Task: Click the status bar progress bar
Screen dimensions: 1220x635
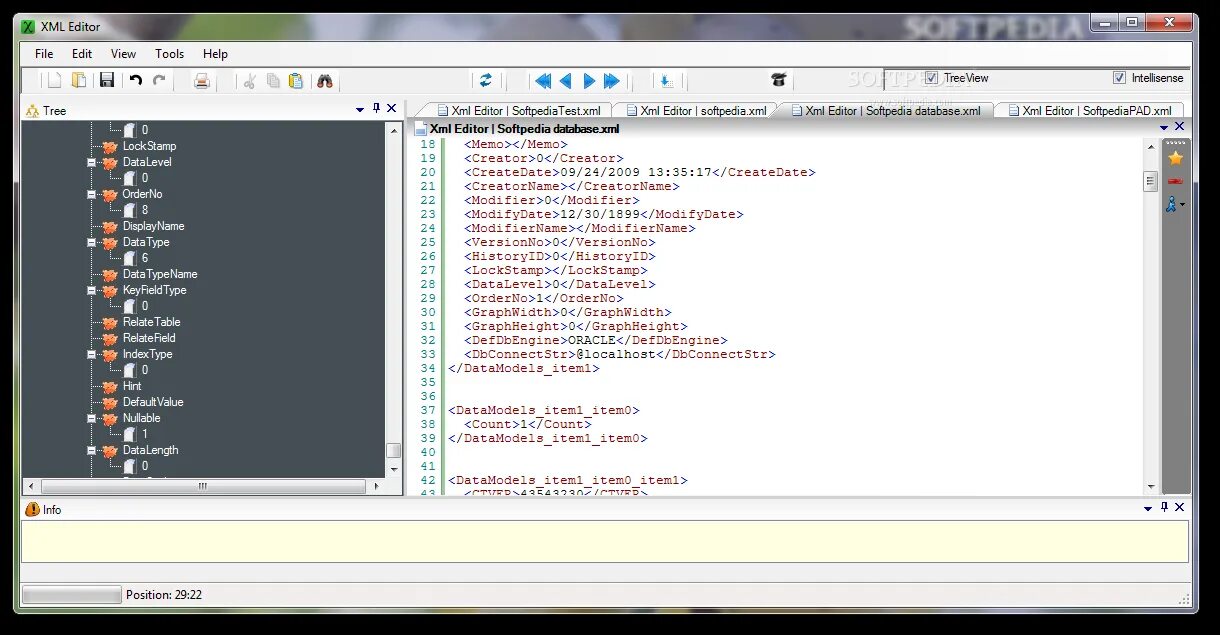Action: (71, 595)
